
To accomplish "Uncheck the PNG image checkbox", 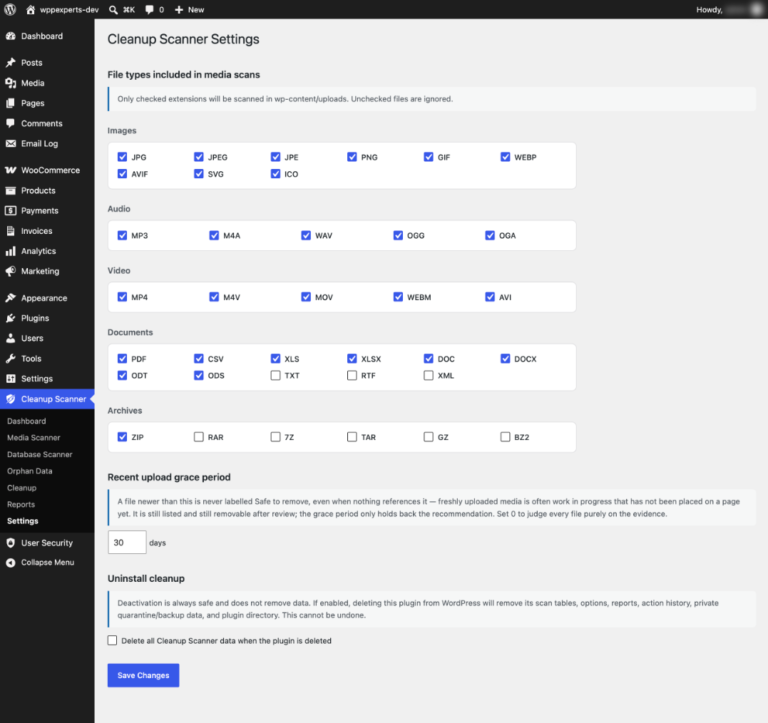I will [352, 157].
